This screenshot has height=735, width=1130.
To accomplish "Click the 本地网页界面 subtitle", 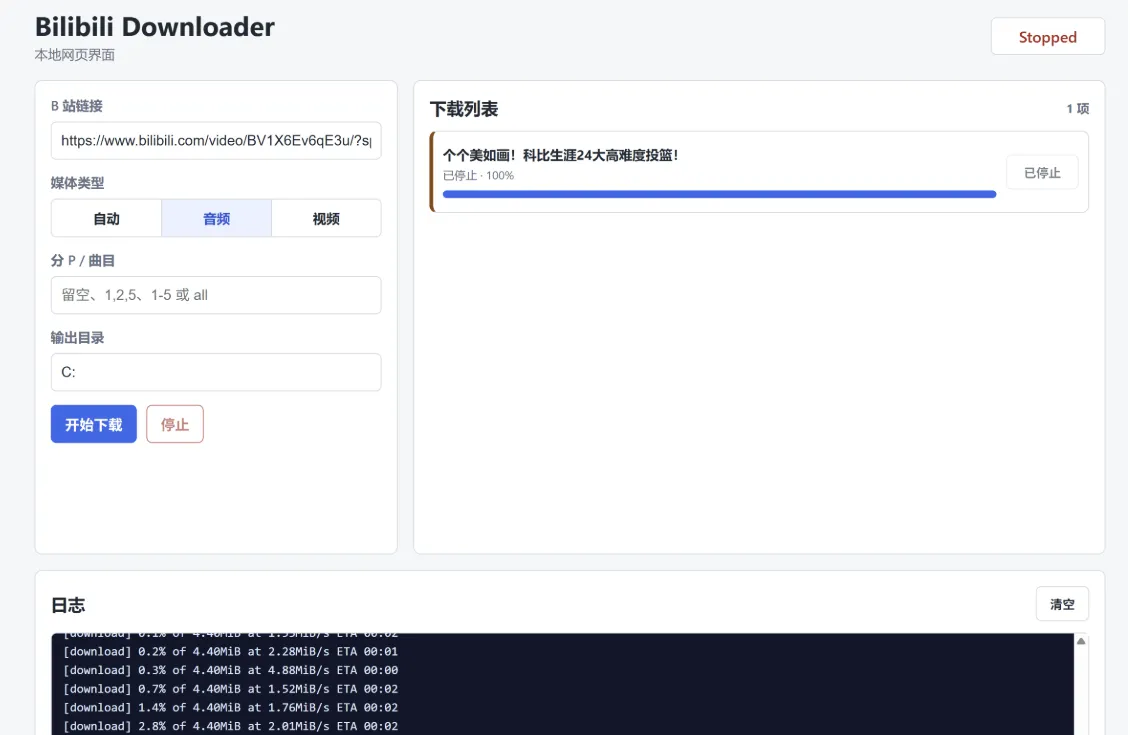I will 75,55.
